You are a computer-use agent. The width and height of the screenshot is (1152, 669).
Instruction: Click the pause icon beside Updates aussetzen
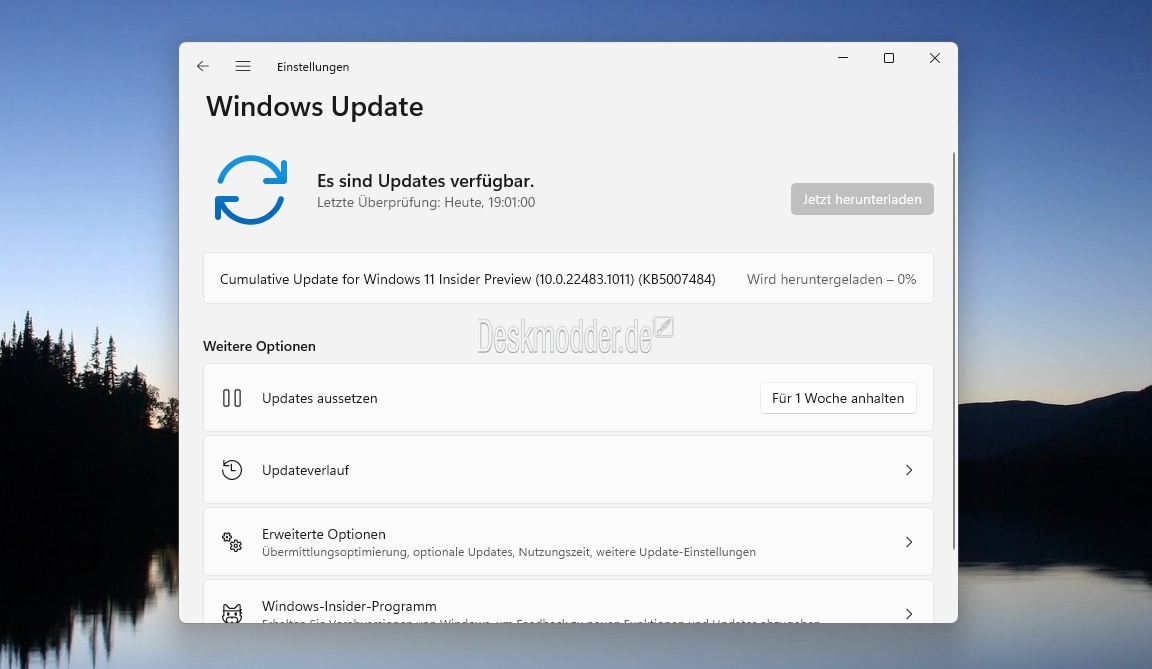232,398
